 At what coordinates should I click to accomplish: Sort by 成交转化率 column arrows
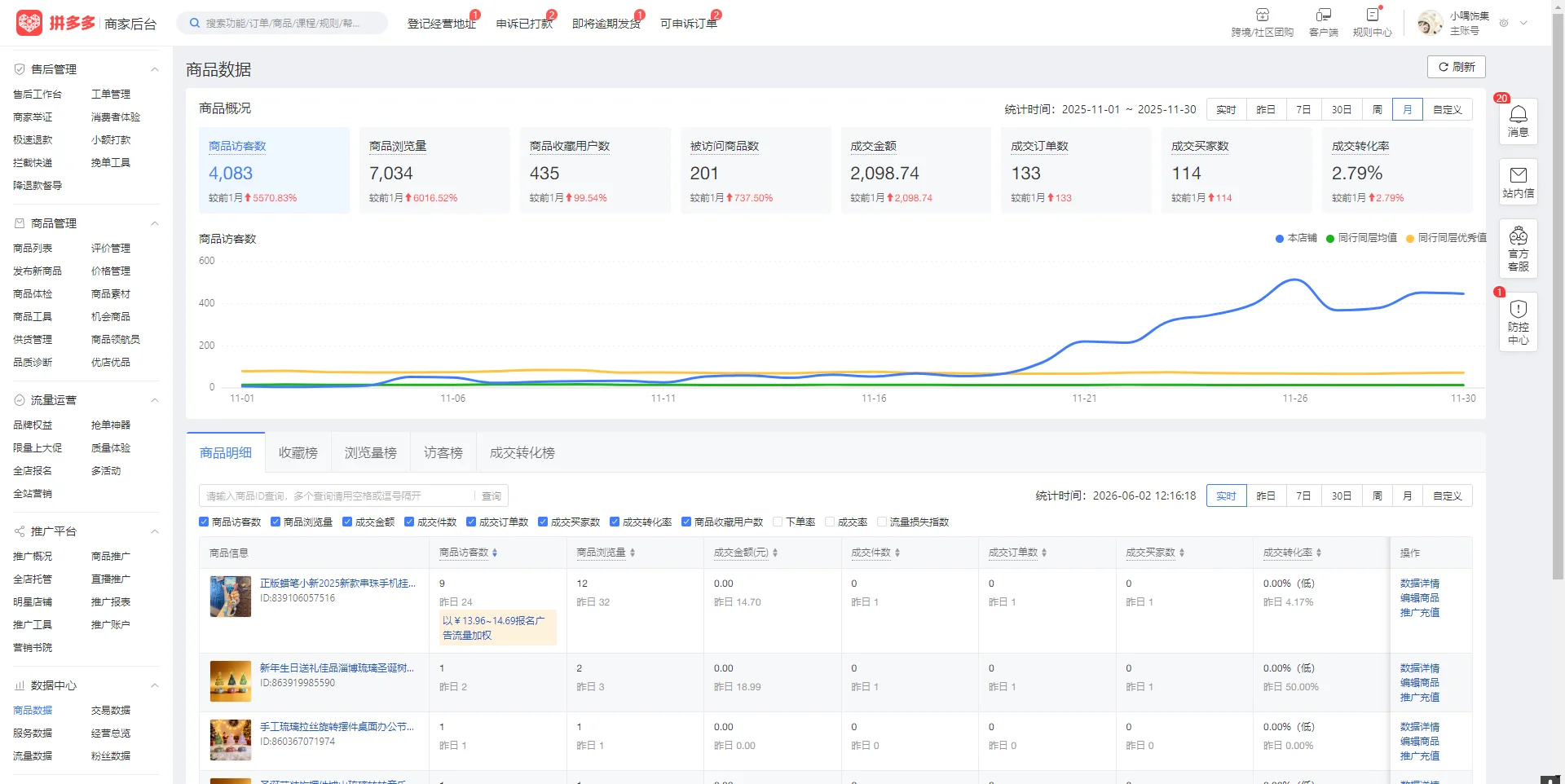click(1319, 553)
